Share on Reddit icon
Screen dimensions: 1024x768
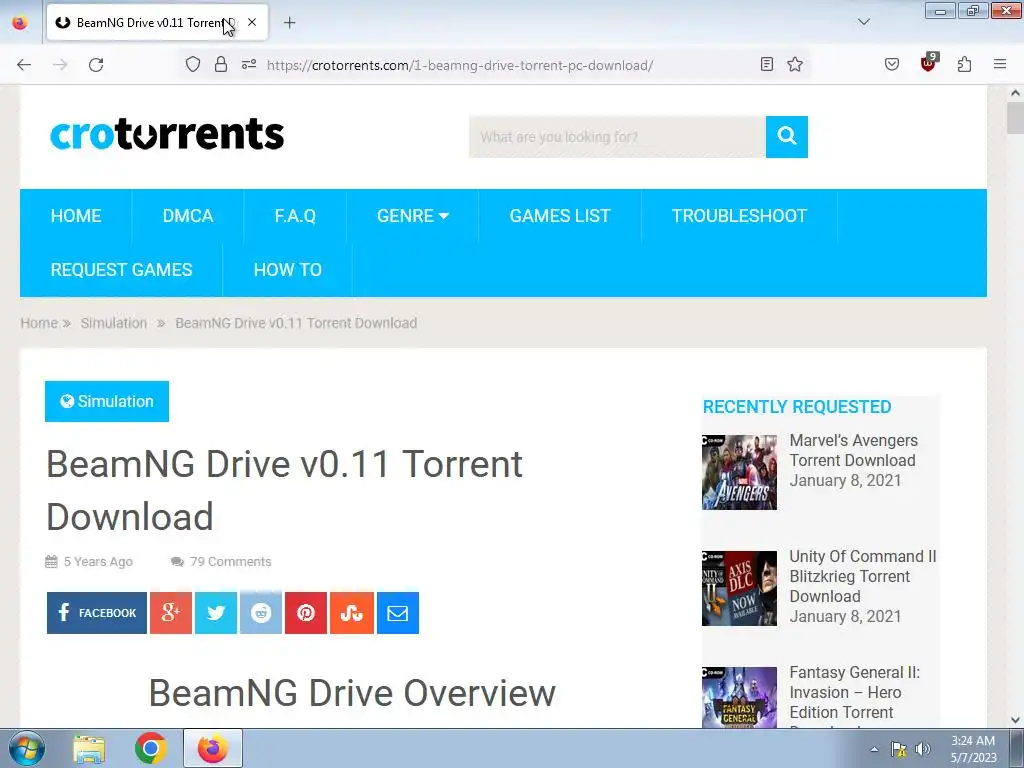click(x=261, y=613)
